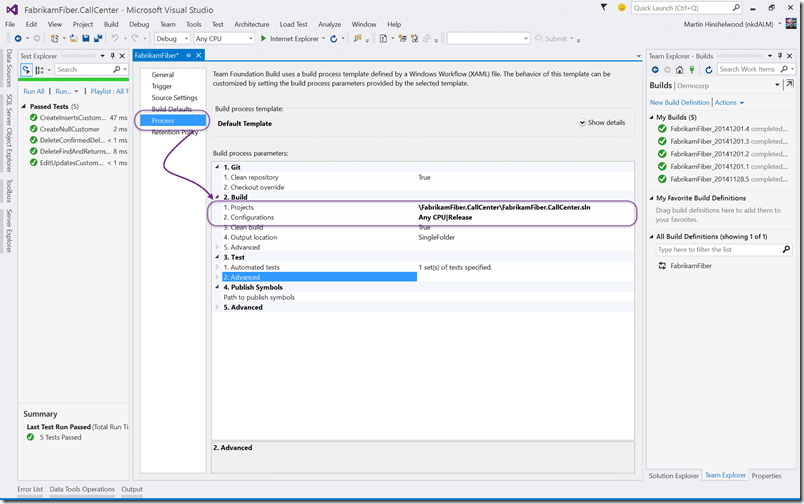Click the feedback smiley icon in the title bar
This screenshot has width=804, height=504.
[621, 8]
